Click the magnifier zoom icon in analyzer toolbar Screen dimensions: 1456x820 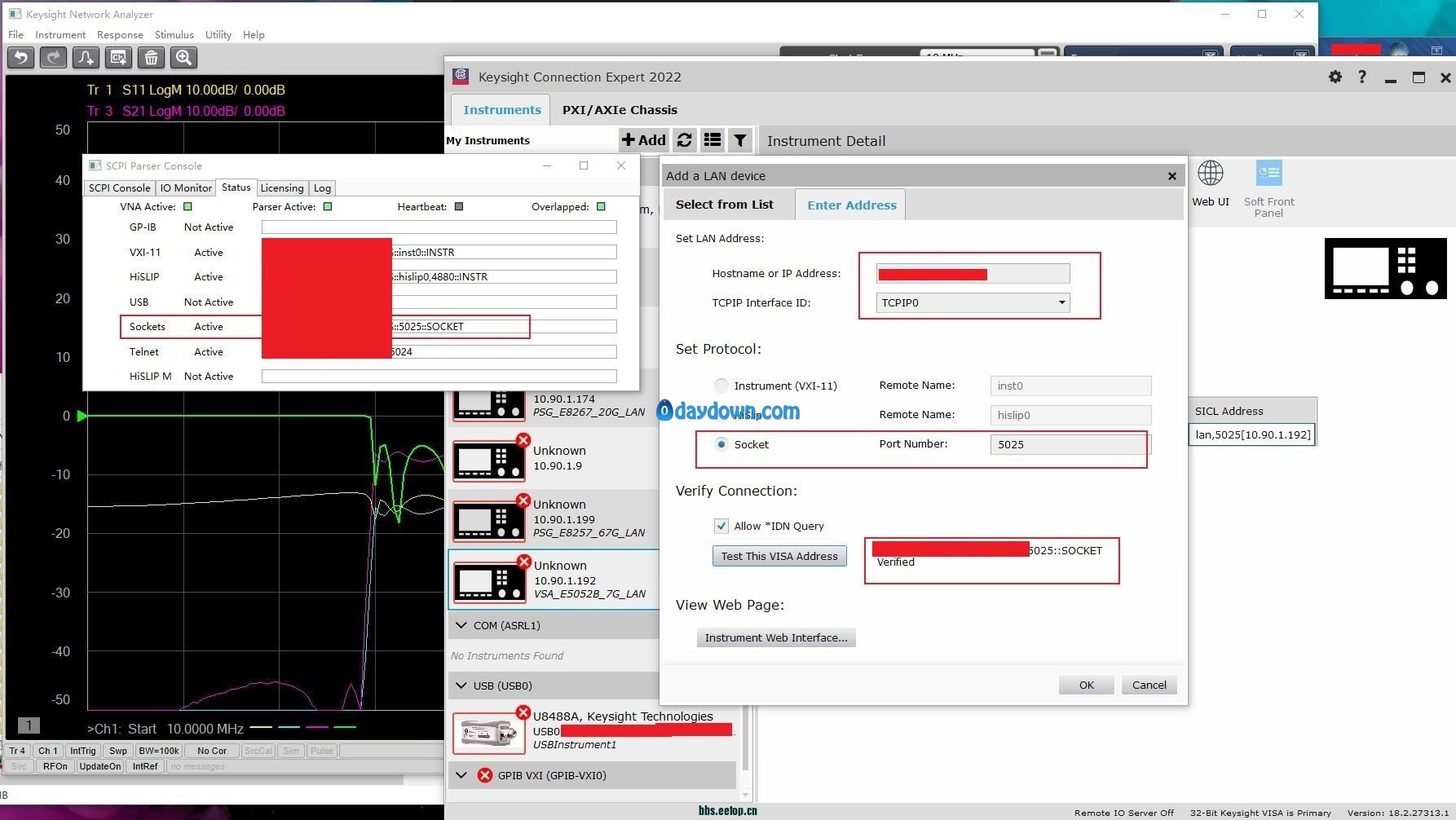point(184,57)
